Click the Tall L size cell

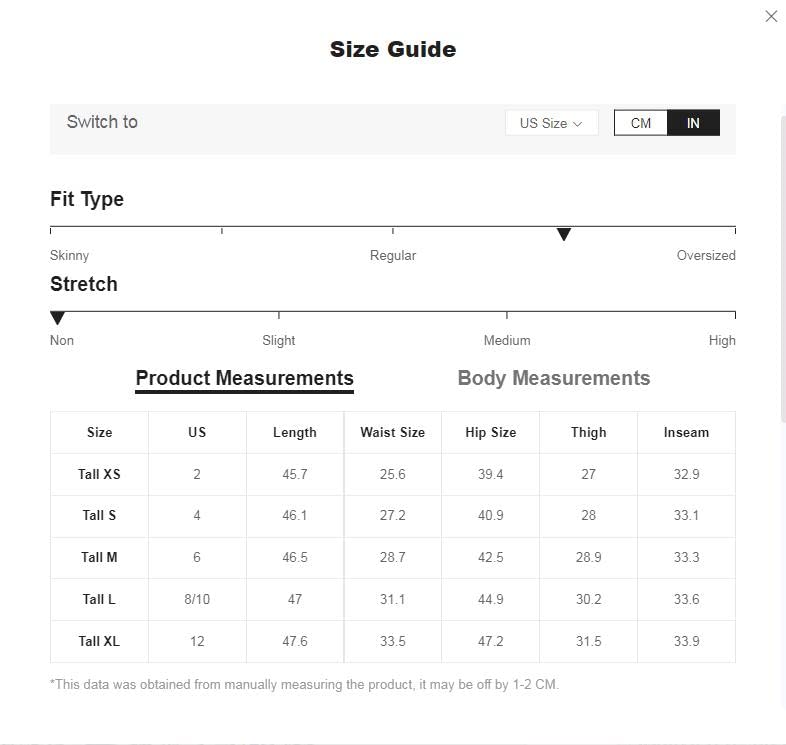[x=99, y=599]
